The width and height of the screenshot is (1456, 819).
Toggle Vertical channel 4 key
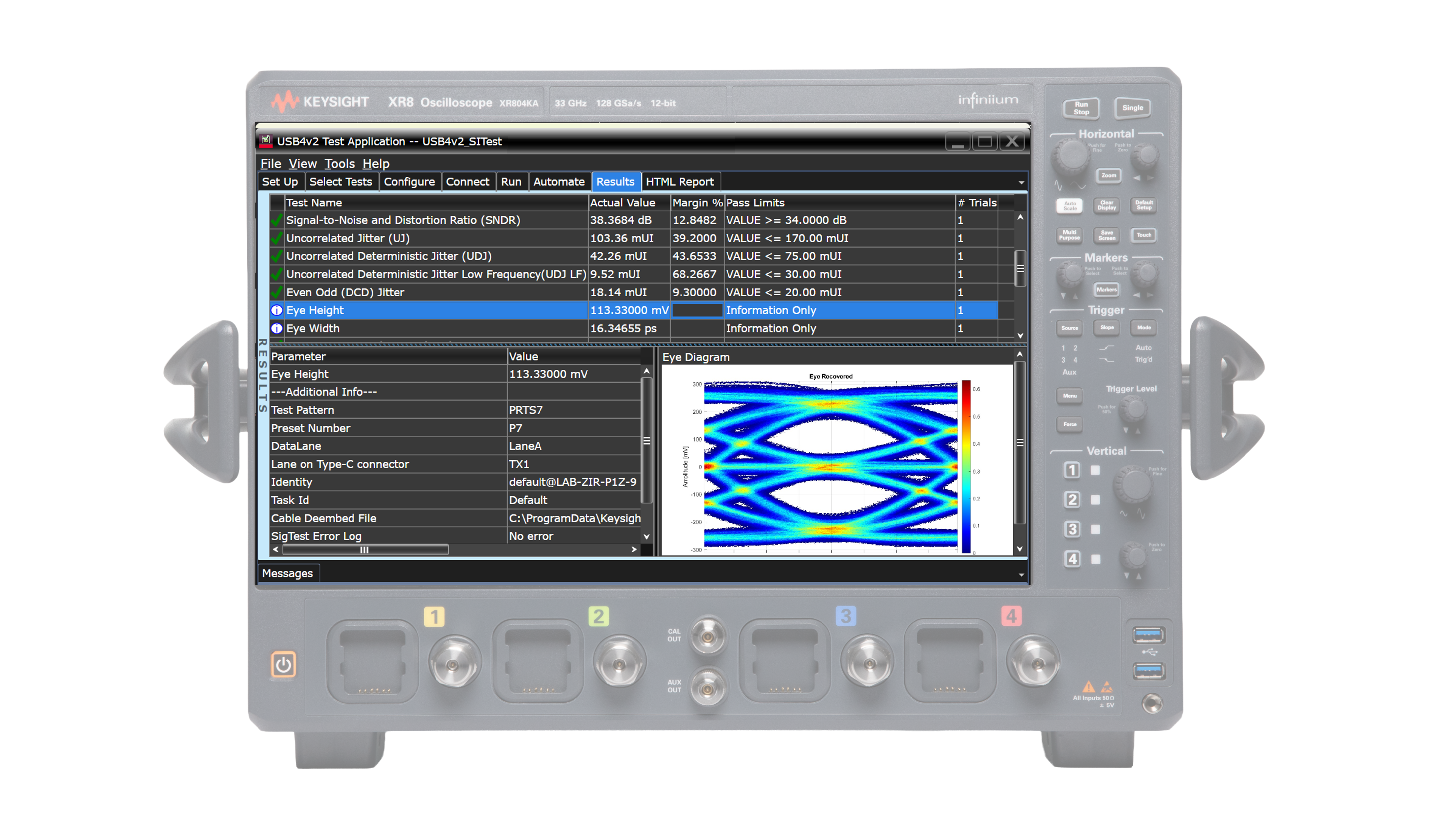1072,559
